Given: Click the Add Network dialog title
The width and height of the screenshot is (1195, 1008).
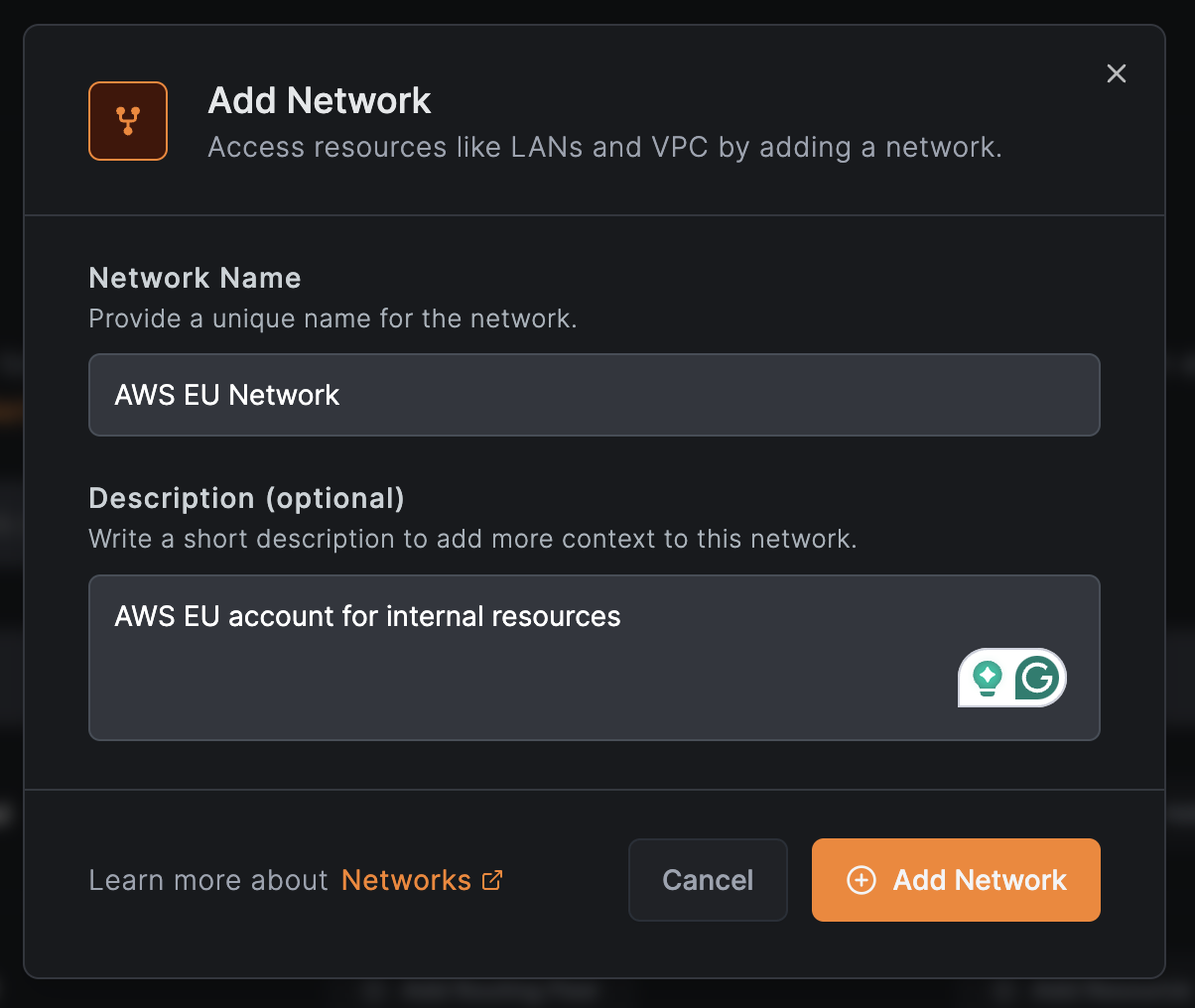Looking at the screenshot, I should pyautogui.click(x=320, y=99).
